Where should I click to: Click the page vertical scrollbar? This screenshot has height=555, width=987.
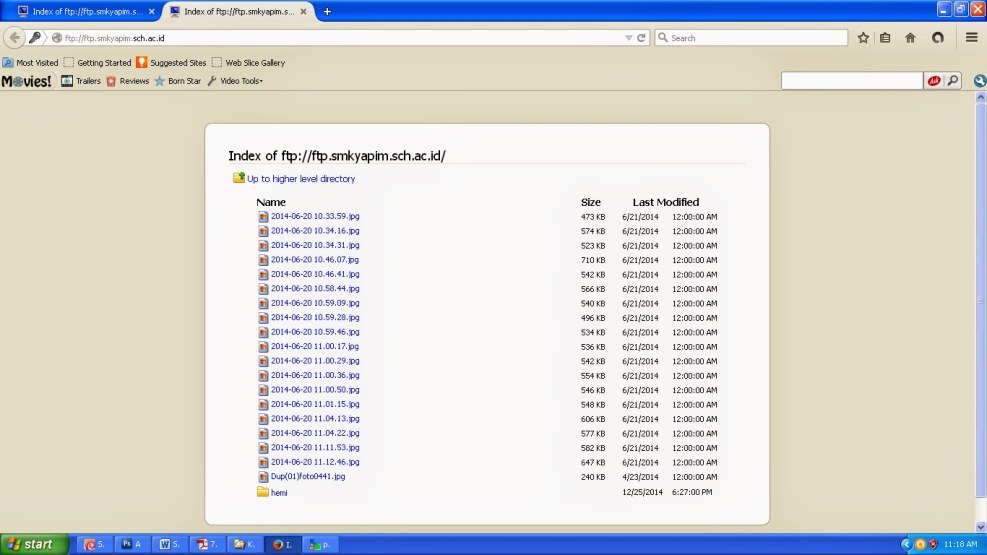point(981,300)
